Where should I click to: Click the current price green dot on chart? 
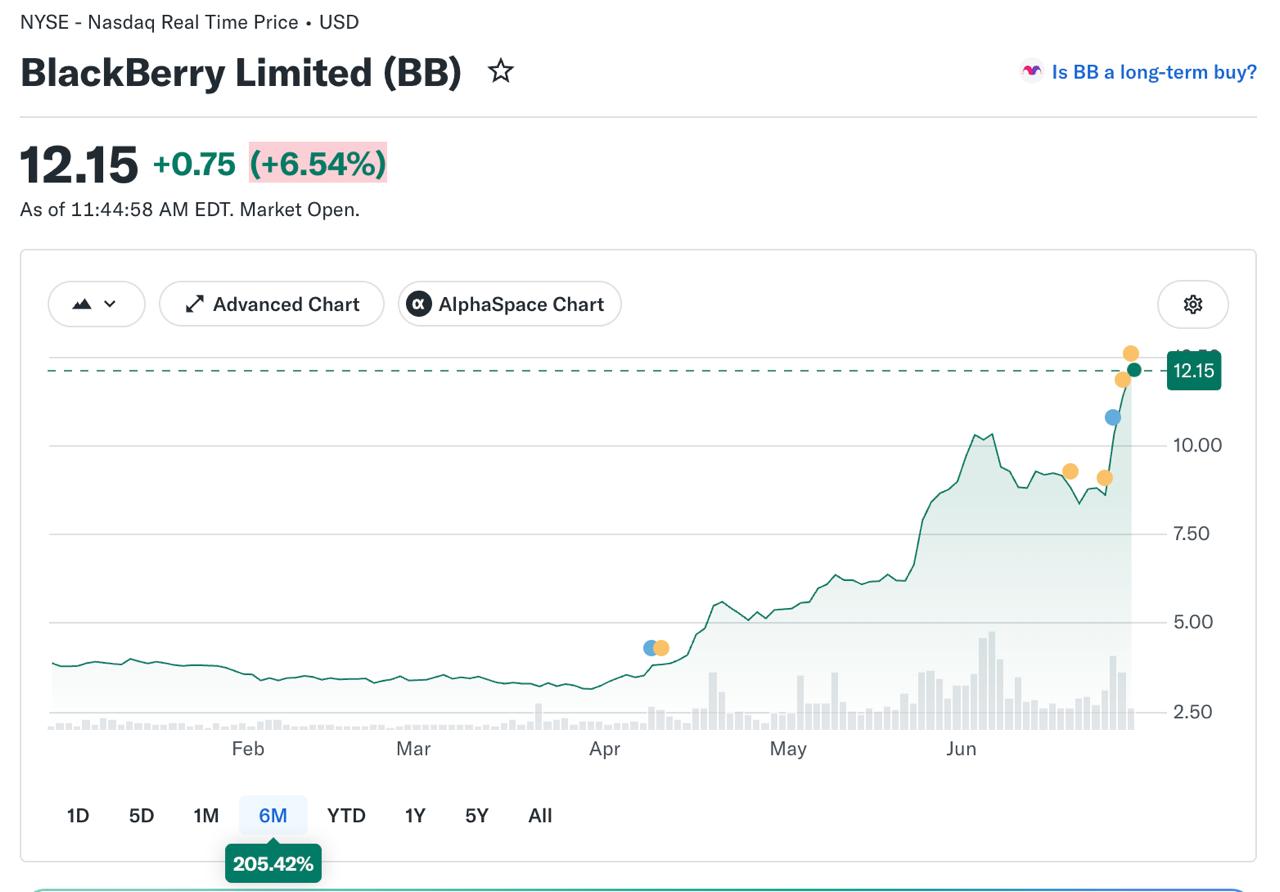tap(1134, 370)
